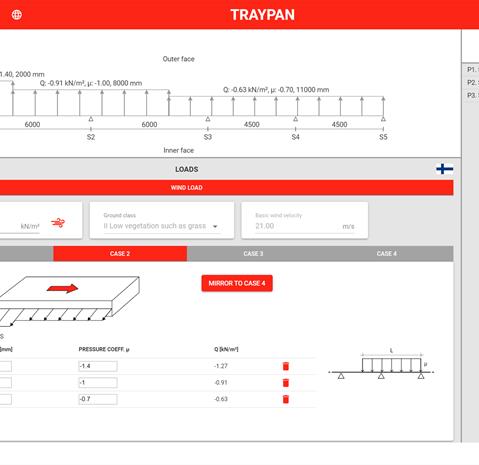Click the beam load schematic diagram
This screenshot has height=465, width=479.
[381, 364]
